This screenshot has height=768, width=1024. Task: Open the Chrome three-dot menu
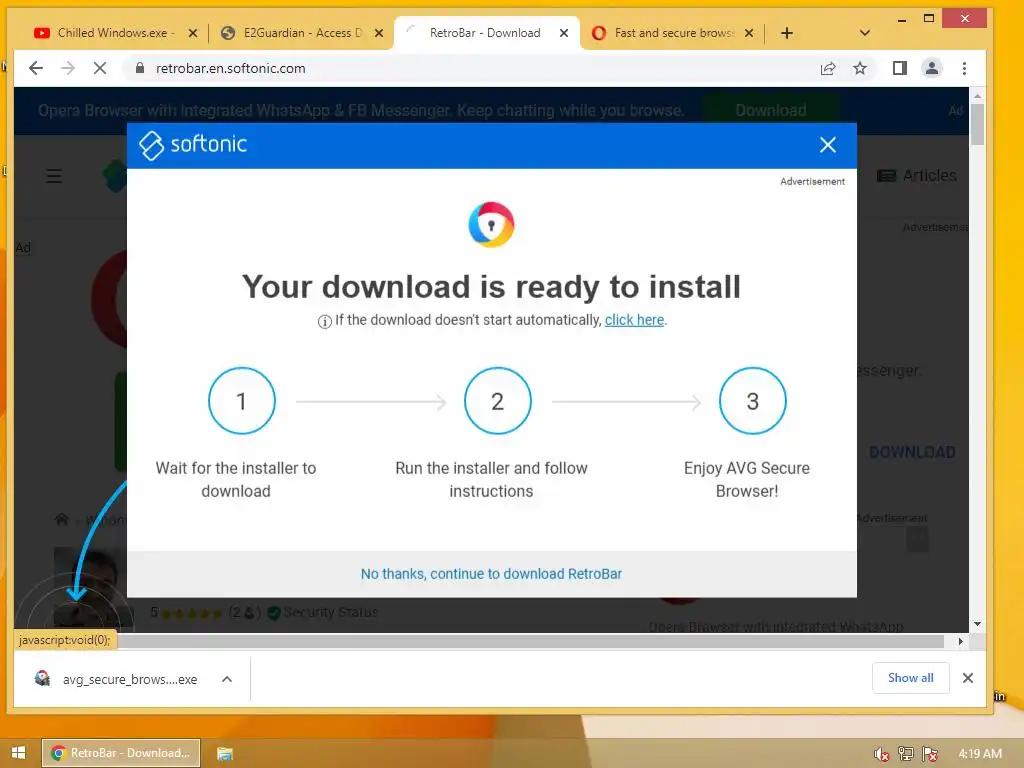point(965,68)
